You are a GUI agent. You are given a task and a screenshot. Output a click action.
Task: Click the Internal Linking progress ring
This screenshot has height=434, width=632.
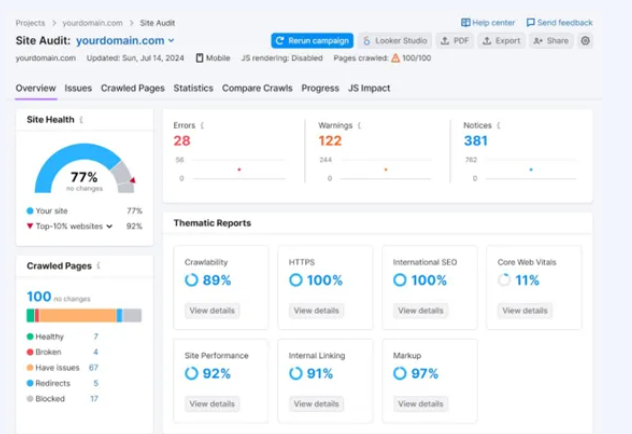point(296,374)
